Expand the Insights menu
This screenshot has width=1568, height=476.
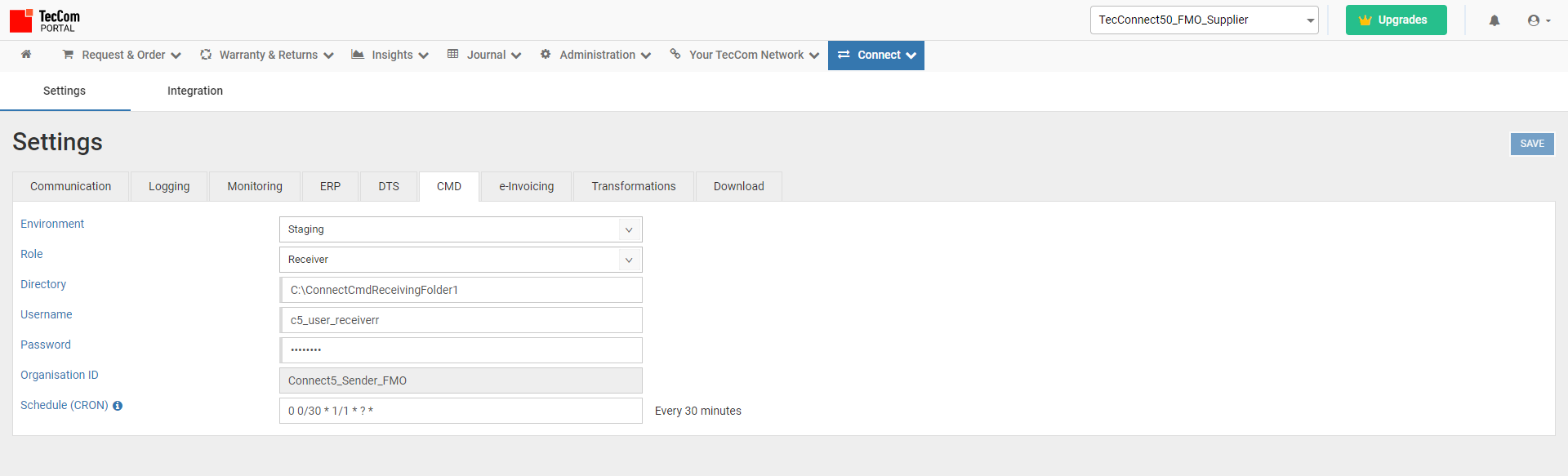point(390,55)
